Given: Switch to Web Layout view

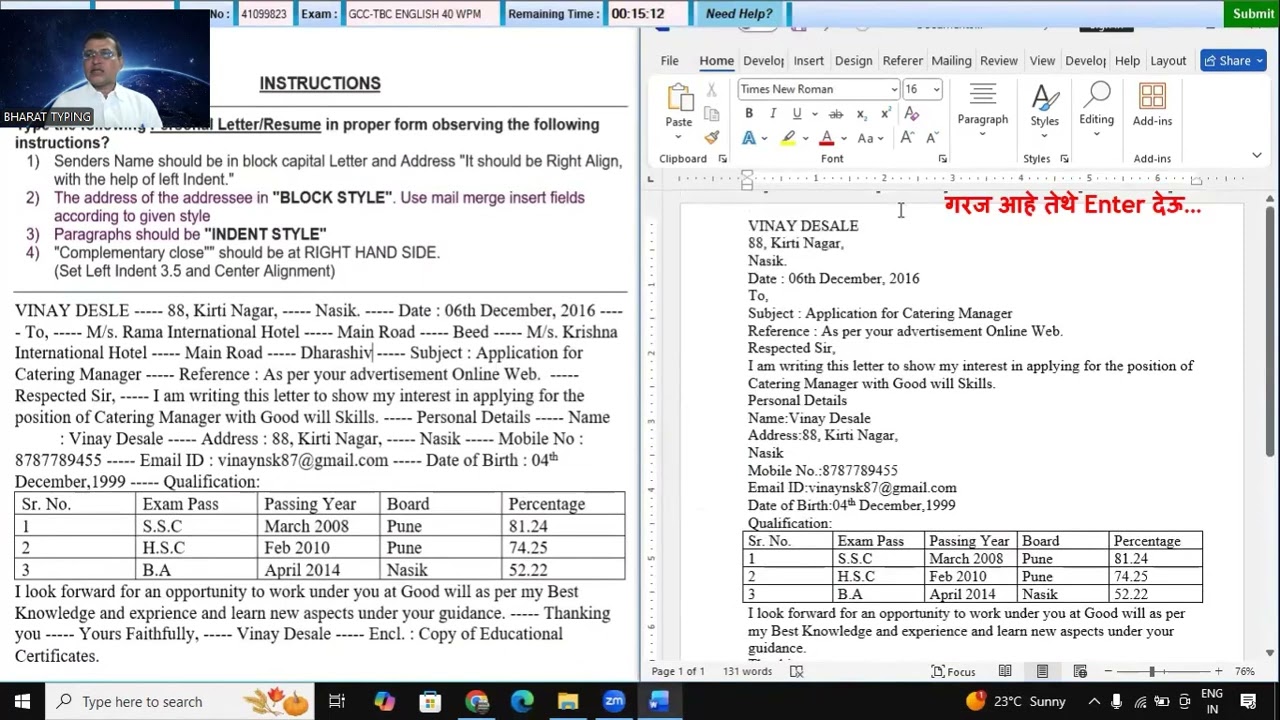Looking at the screenshot, I should pyautogui.click(x=1080, y=671).
